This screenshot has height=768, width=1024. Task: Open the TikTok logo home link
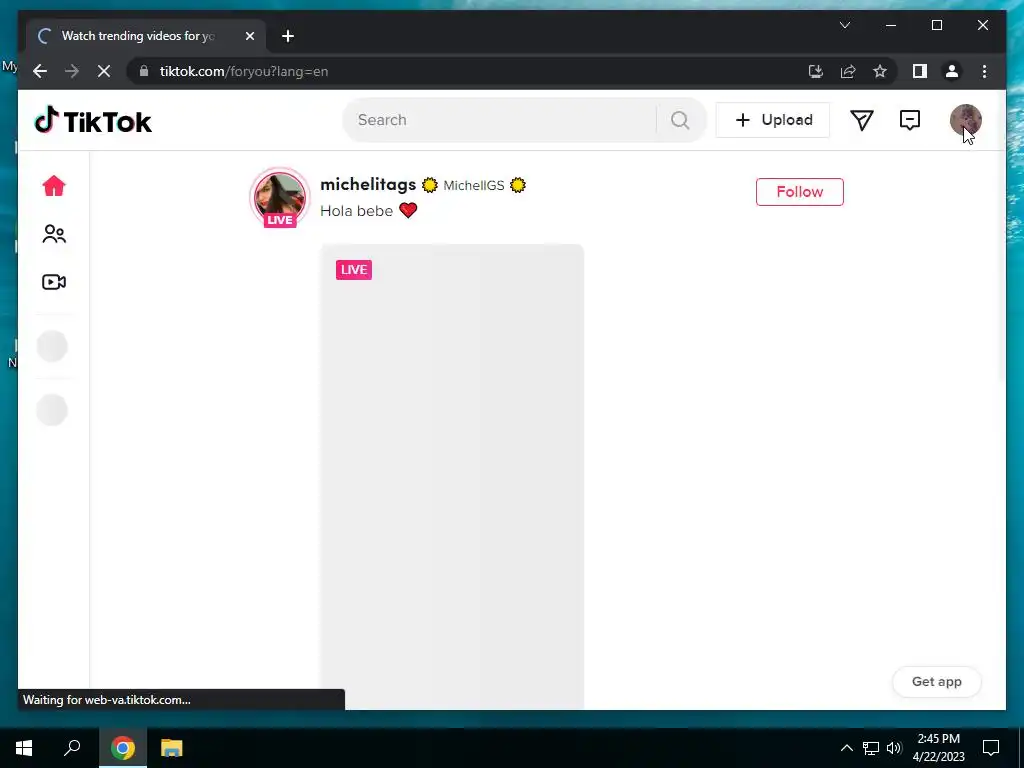(x=93, y=121)
